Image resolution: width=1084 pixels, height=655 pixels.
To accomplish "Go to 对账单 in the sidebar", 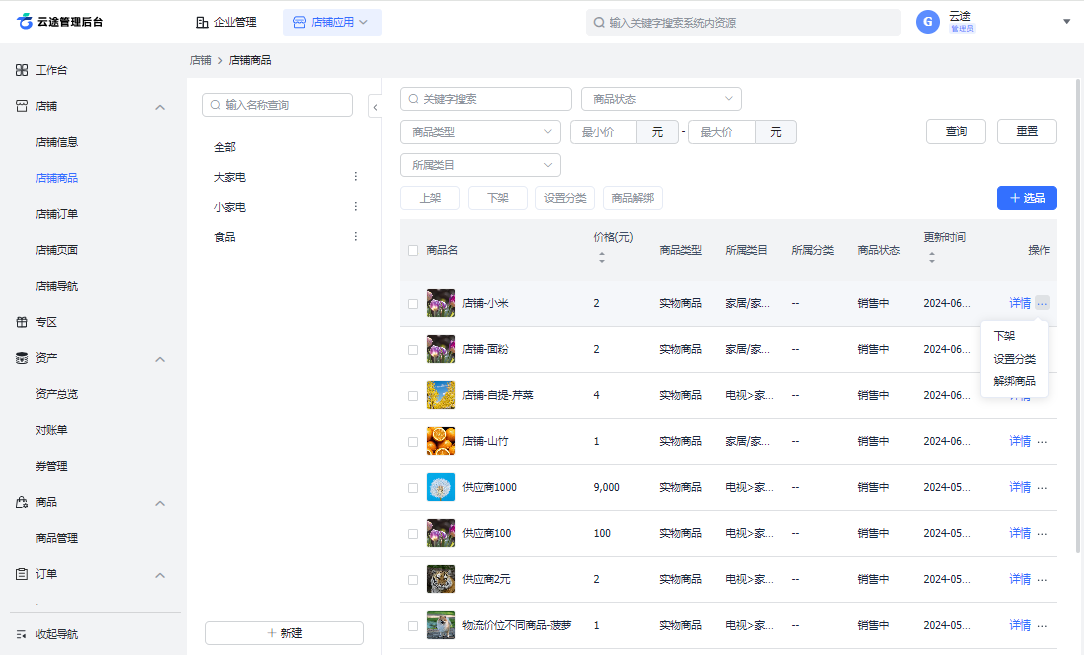I will click(51, 430).
